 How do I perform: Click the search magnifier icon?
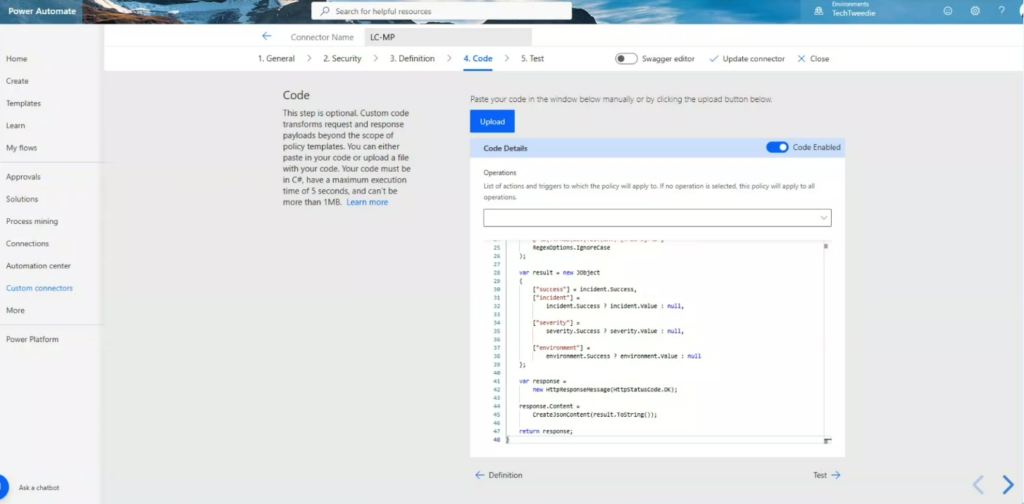coord(325,11)
